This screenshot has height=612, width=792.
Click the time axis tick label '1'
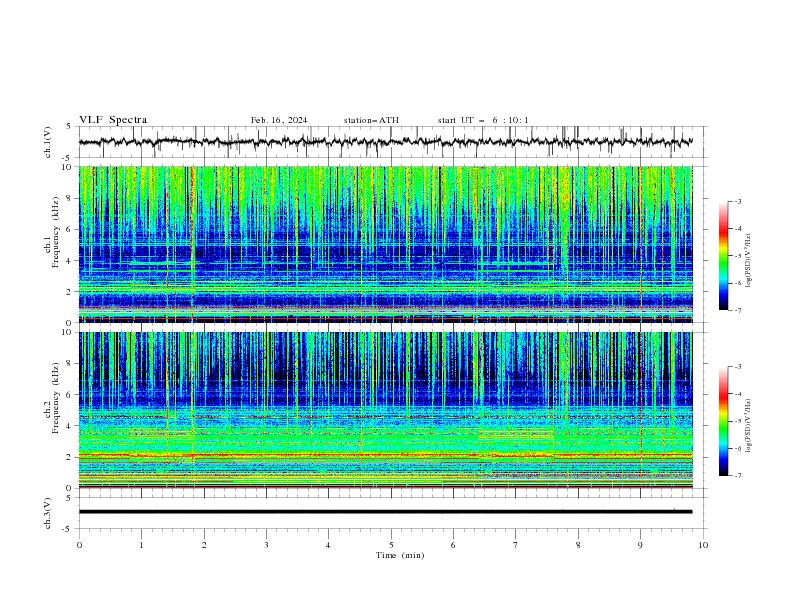point(141,545)
